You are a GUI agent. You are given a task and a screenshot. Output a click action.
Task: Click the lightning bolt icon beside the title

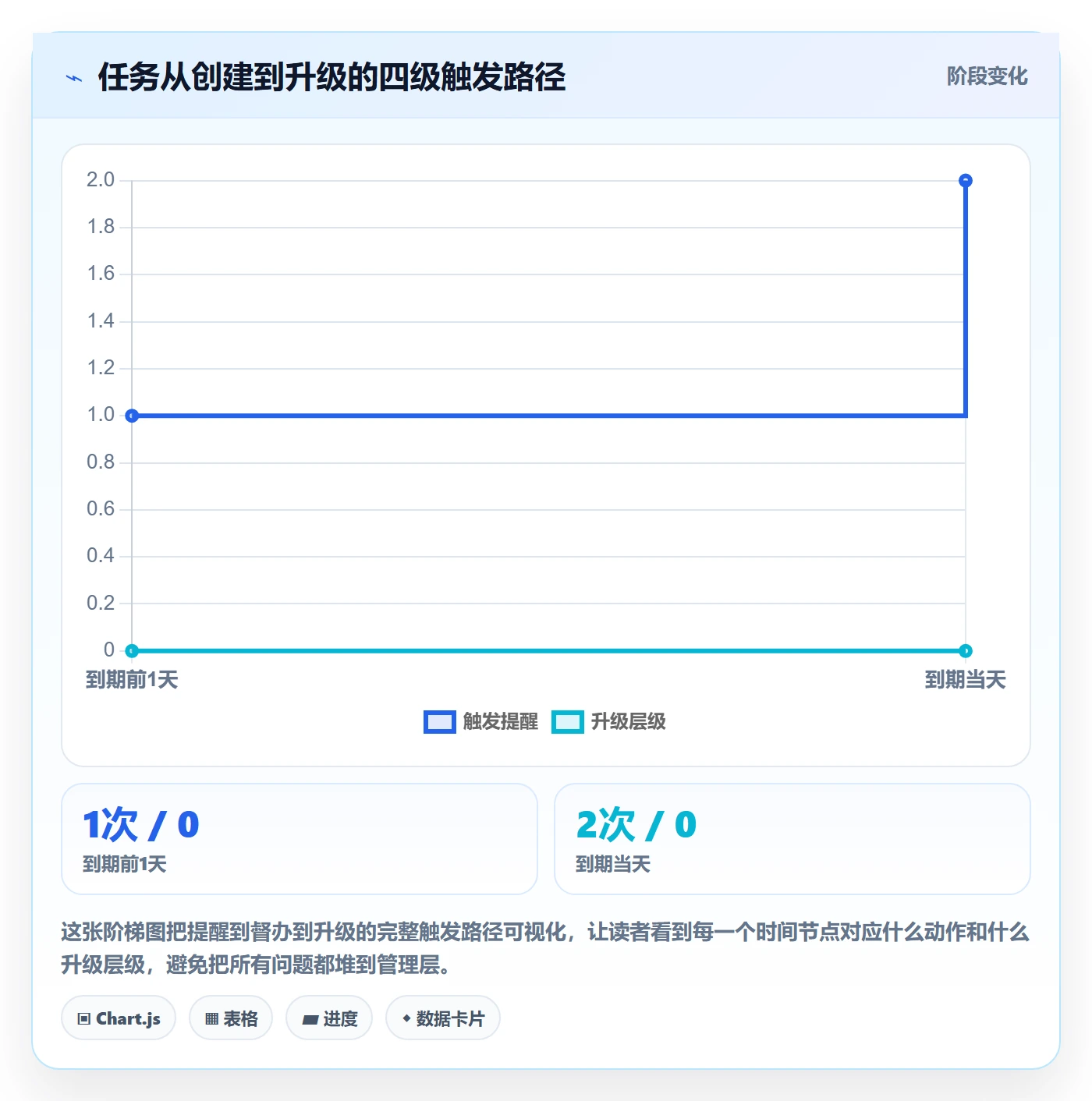pyautogui.click(x=74, y=78)
